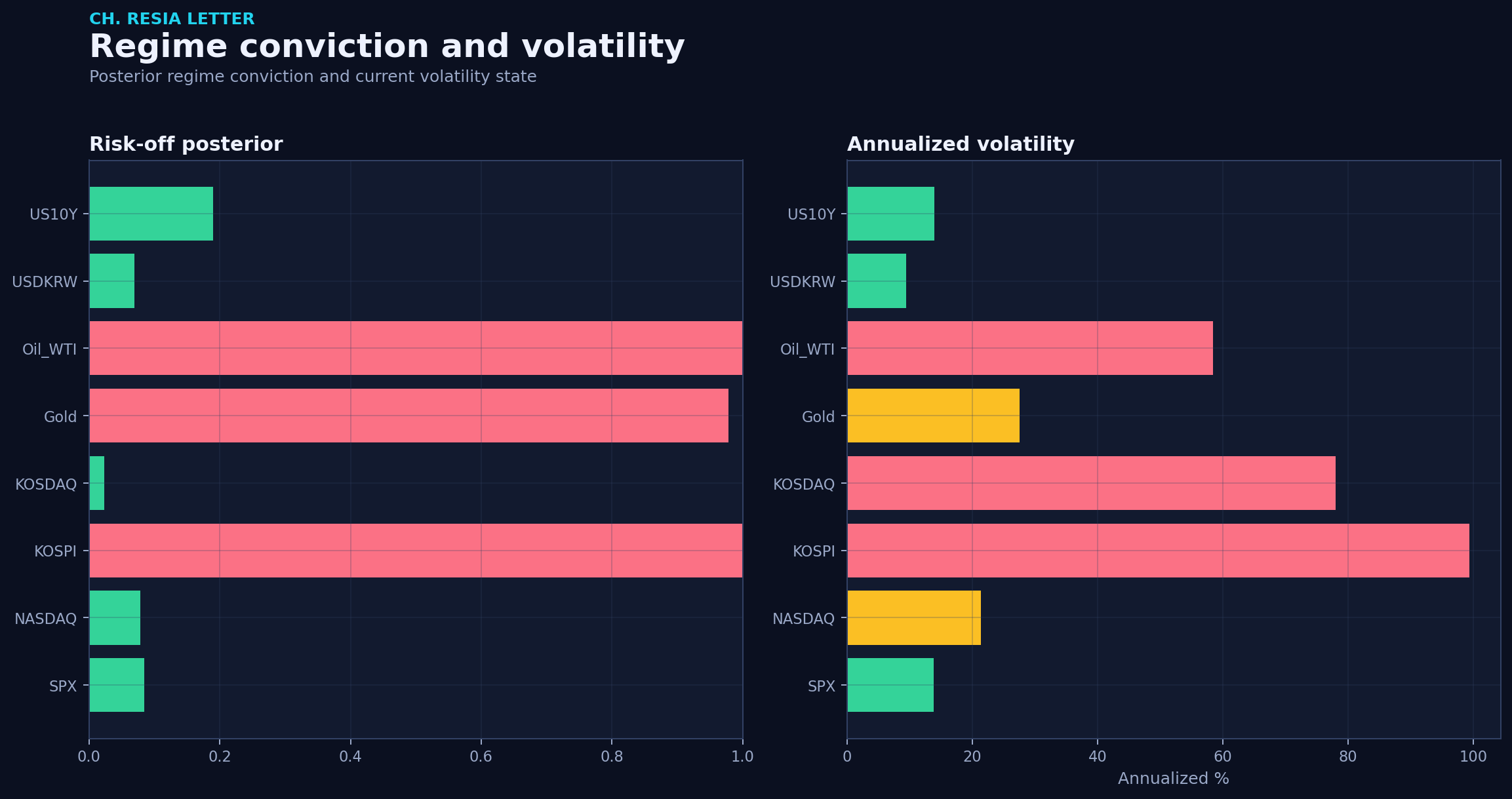
Task: Select the KOSDAQ volatility bar
Action: (1091, 483)
